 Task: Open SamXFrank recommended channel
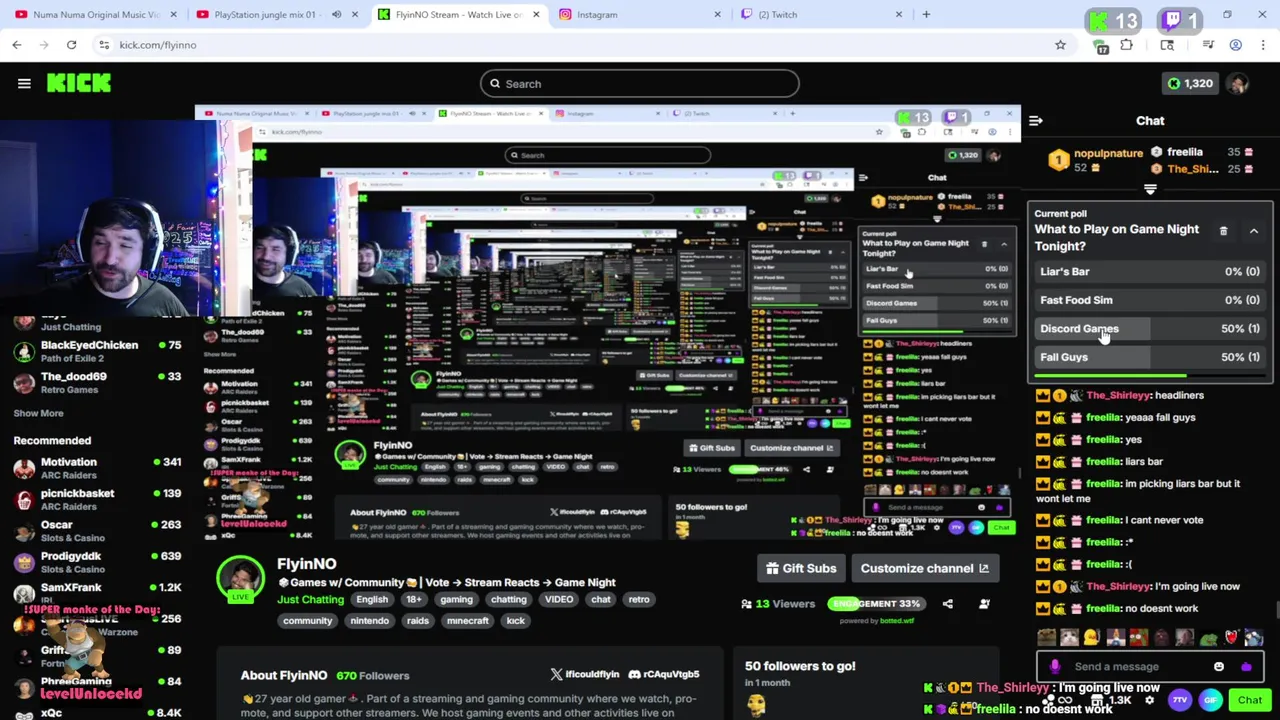click(97, 593)
